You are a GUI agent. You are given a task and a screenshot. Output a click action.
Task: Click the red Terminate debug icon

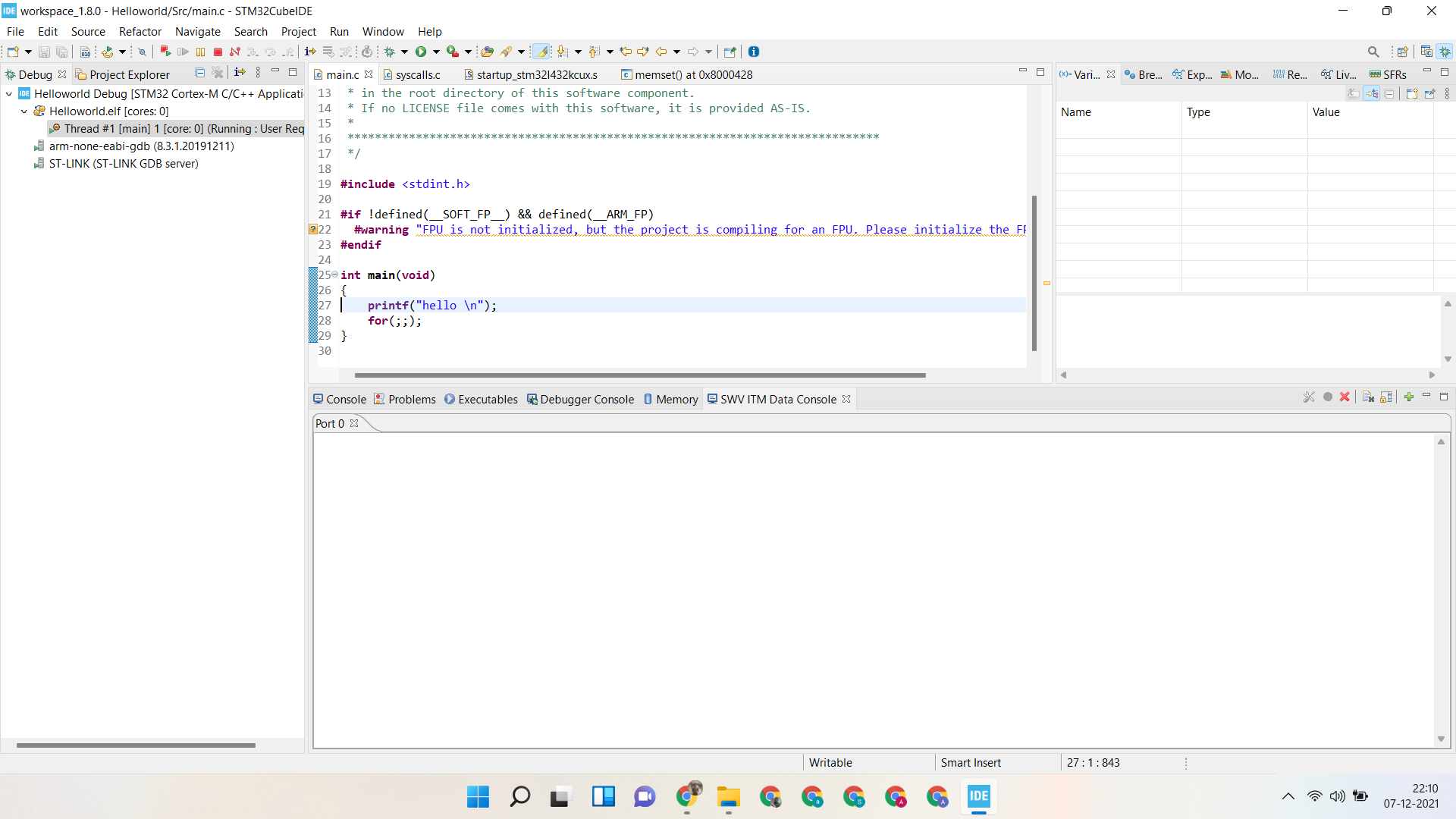click(218, 52)
